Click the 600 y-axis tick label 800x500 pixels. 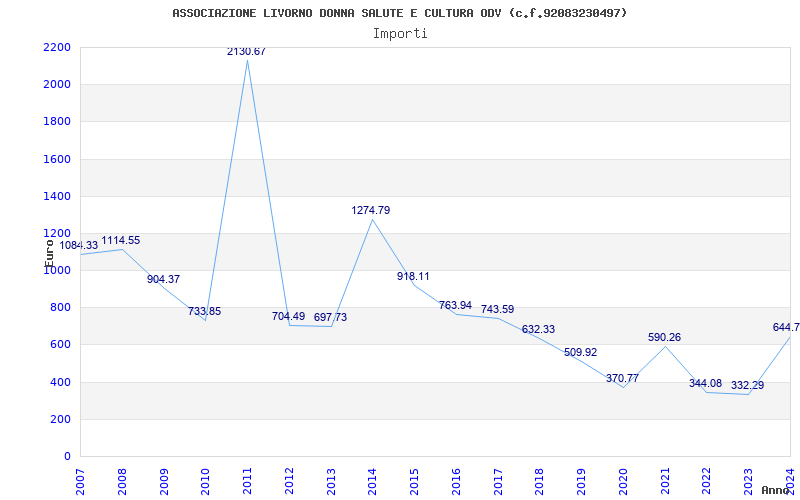60,345
